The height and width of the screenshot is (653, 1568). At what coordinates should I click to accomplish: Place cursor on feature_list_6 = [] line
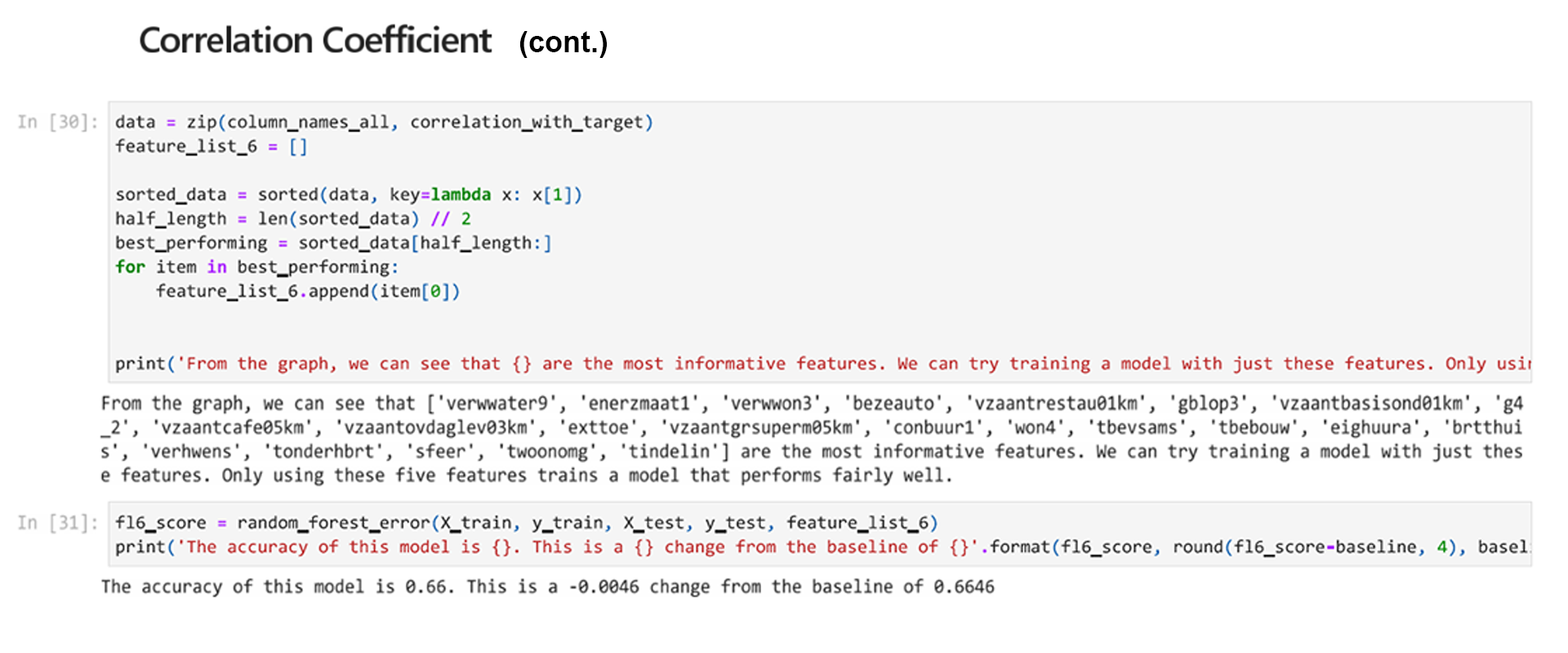pyautogui.click(x=211, y=147)
